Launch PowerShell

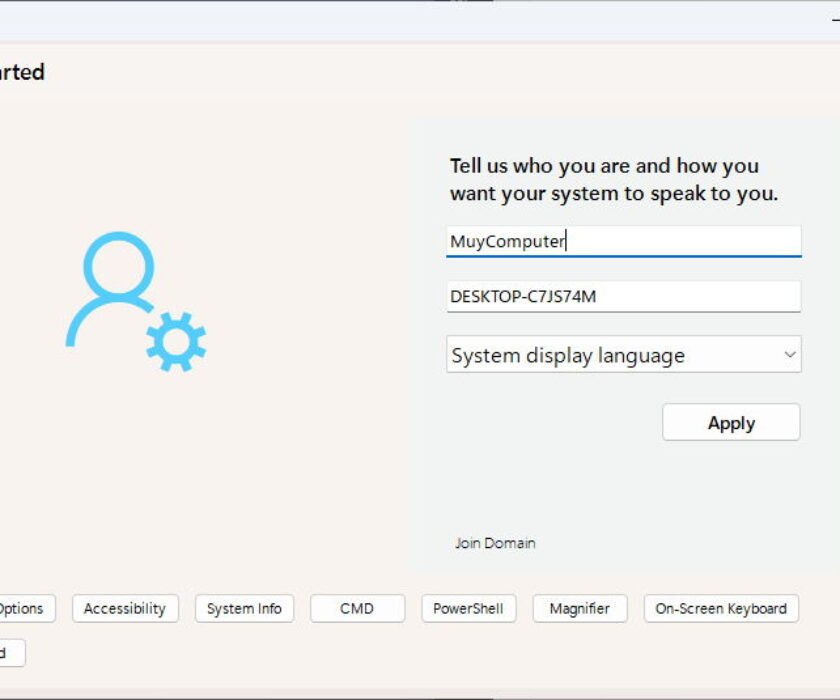[469, 608]
